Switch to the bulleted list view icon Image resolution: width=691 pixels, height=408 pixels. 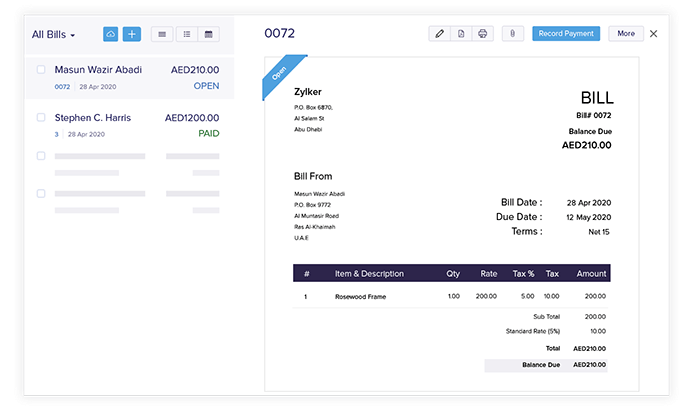click(187, 34)
